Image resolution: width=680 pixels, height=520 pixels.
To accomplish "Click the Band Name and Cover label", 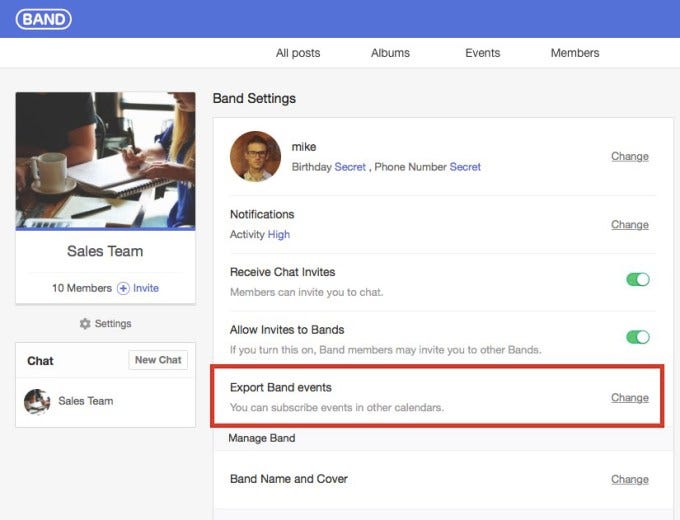I will [289, 479].
